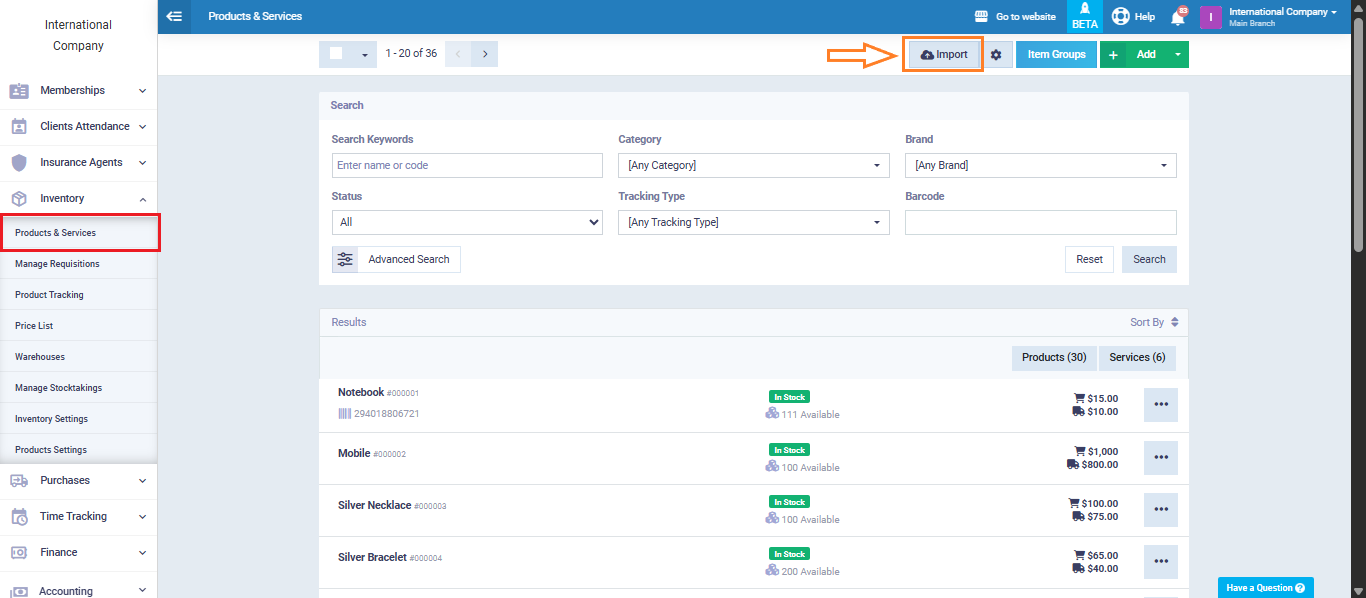The width and height of the screenshot is (1366, 598).
Task: Click into the Search Keywords field
Action: pyautogui.click(x=467, y=165)
